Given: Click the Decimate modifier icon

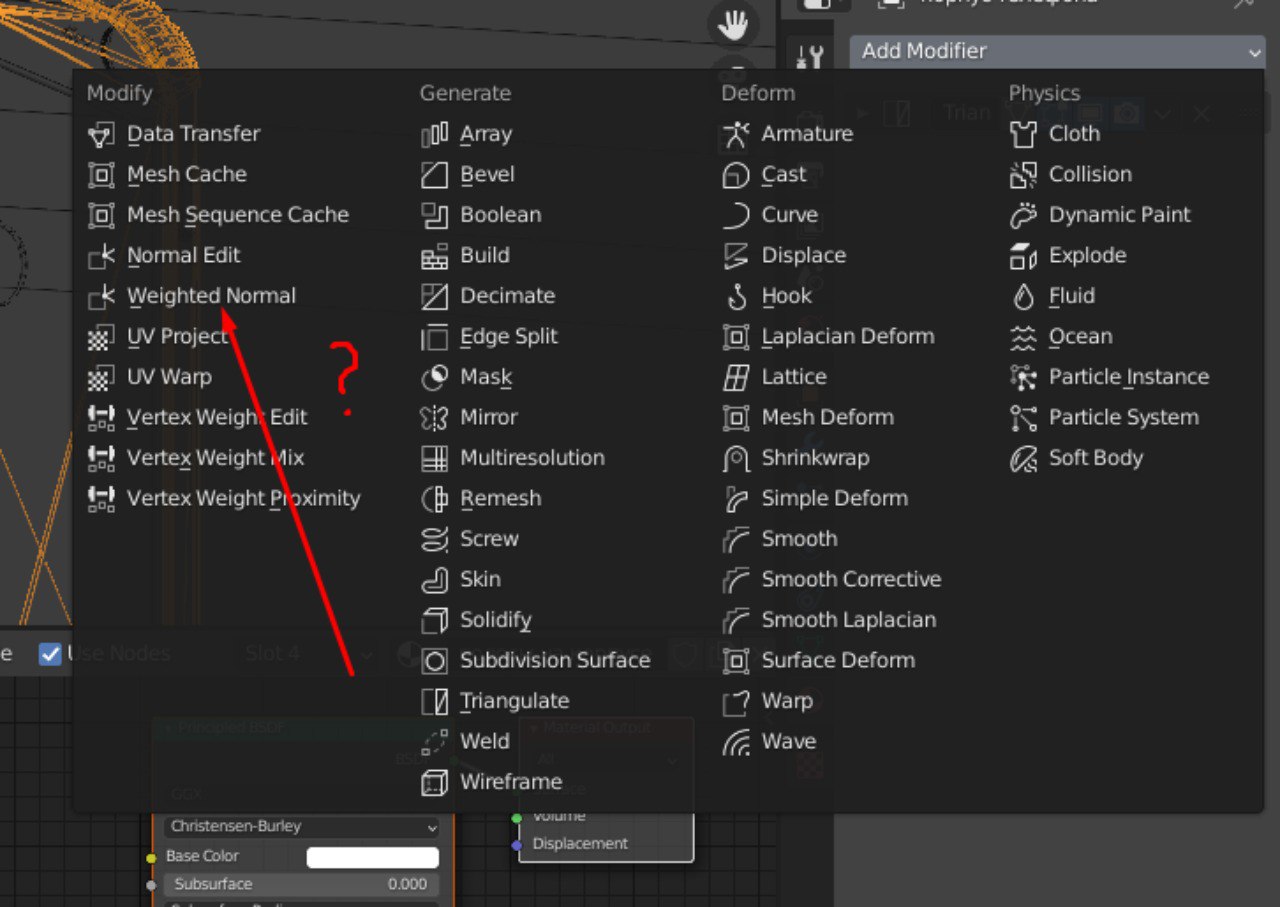Looking at the screenshot, I should 435,296.
